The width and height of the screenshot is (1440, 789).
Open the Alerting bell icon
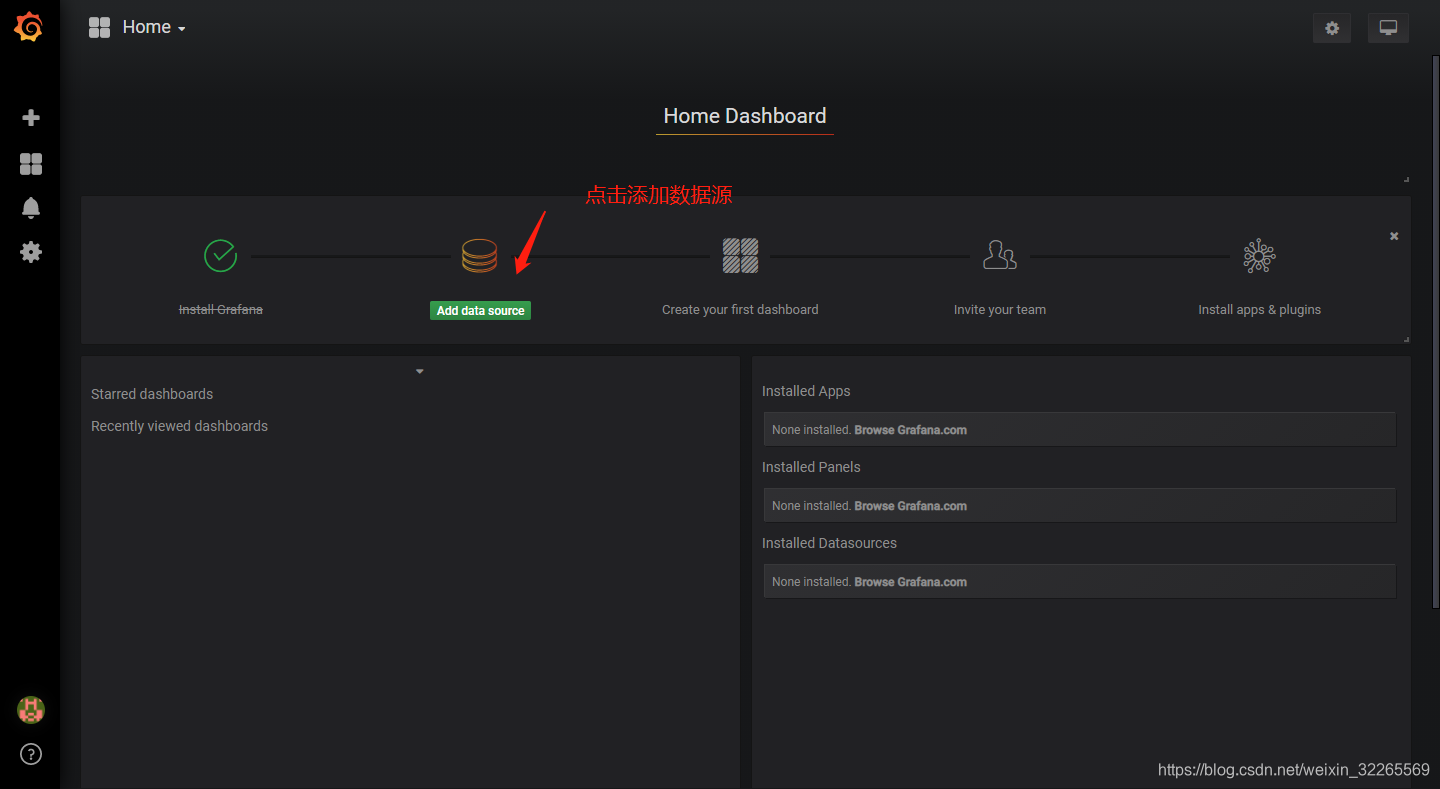click(x=31, y=208)
